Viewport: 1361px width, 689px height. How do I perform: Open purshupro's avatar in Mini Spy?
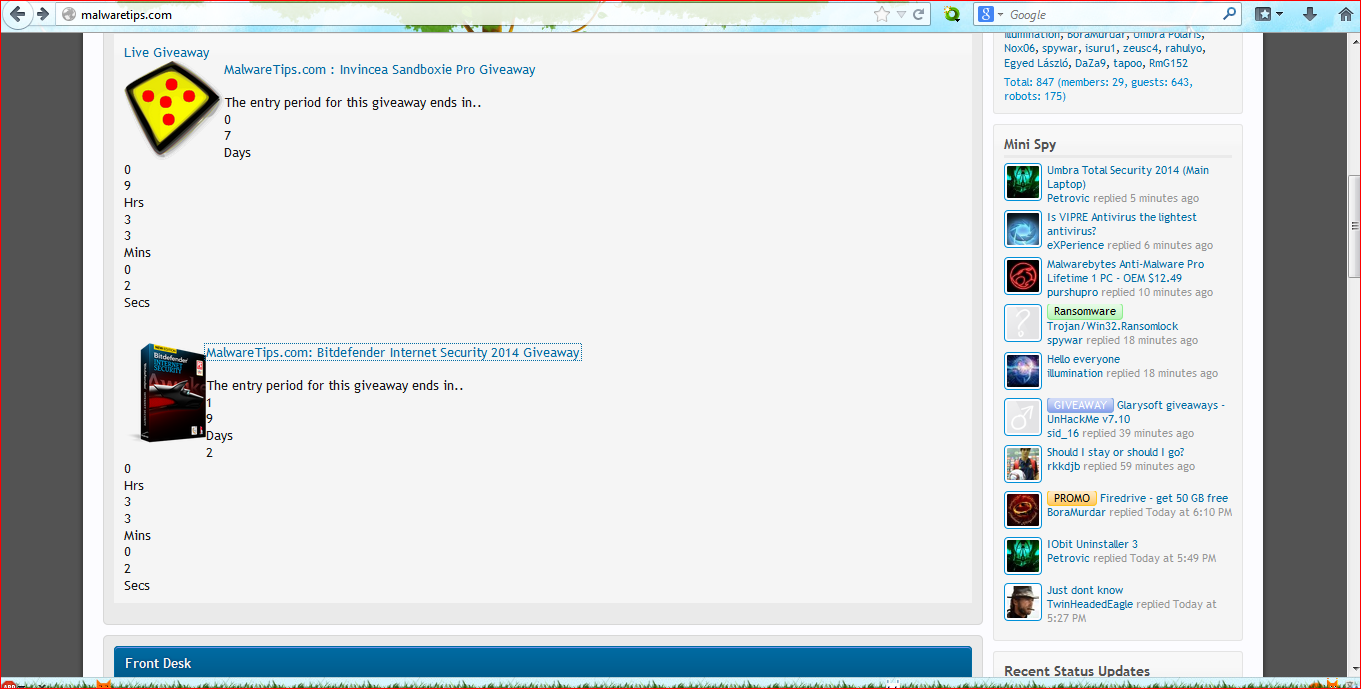point(1023,277)
